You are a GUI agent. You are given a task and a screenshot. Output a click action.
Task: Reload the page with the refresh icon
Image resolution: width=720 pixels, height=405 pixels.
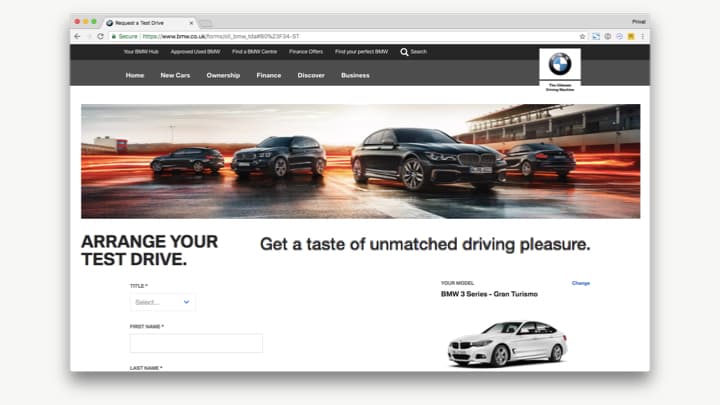click(x=101, y=36)
